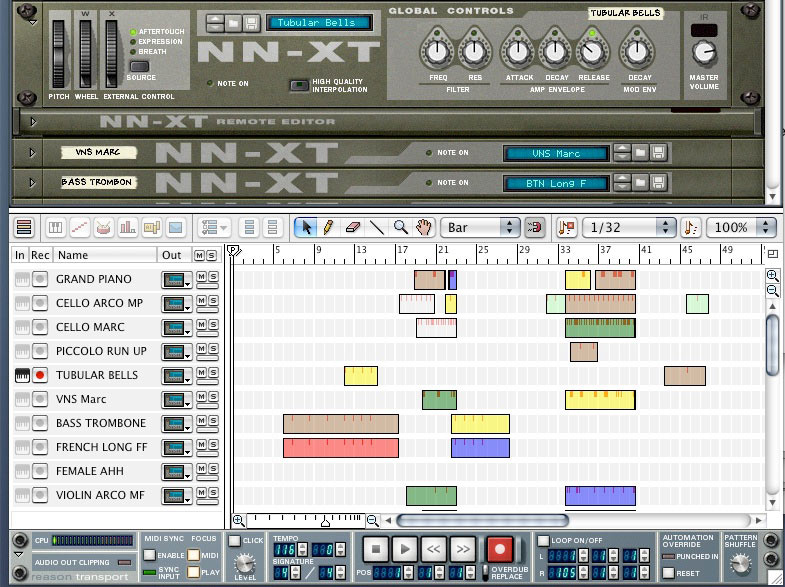Toggle Loop On/Off checkbox

coord(544,541)
